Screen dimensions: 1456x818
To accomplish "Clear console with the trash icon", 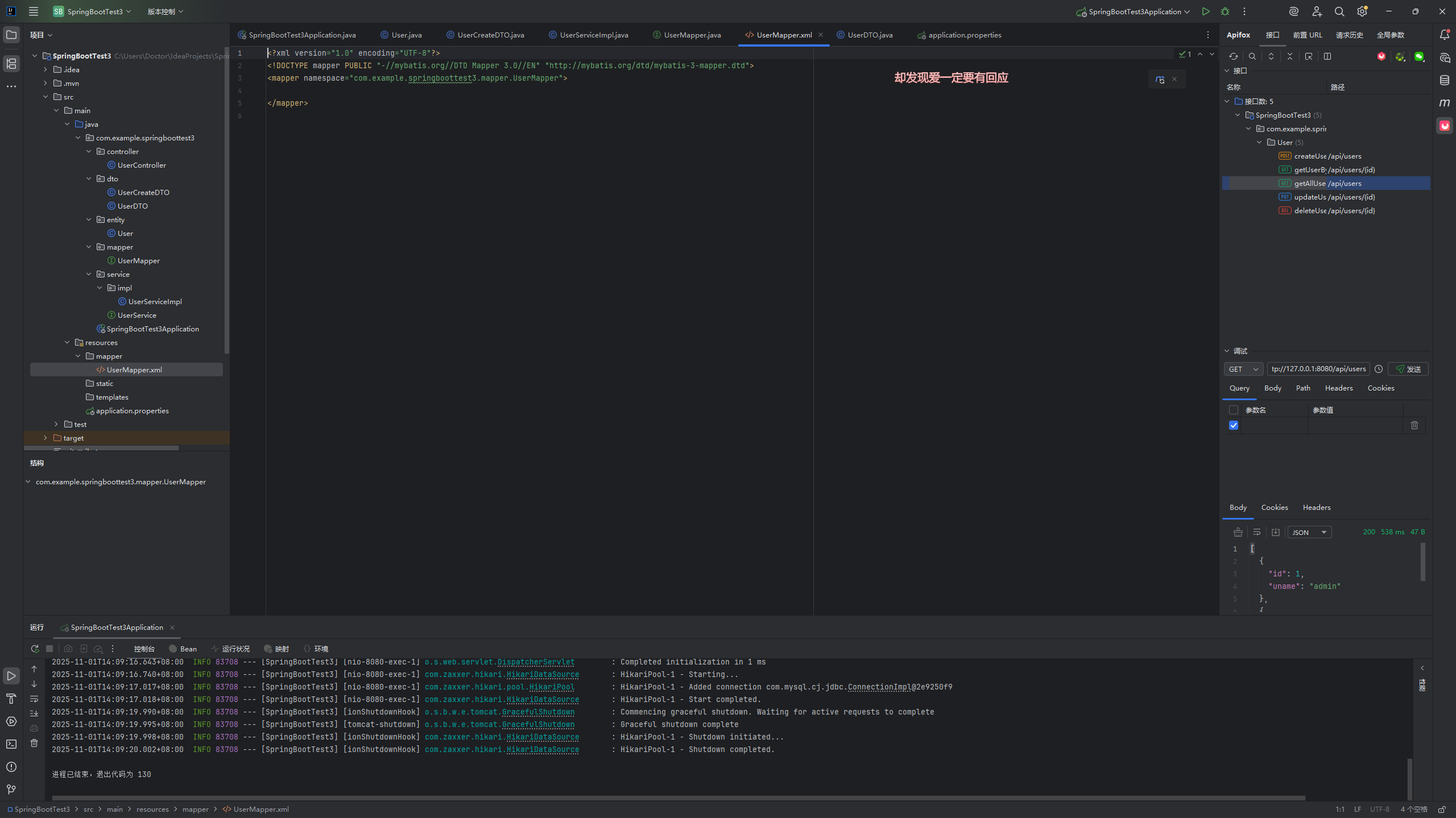I will point(34,743).
